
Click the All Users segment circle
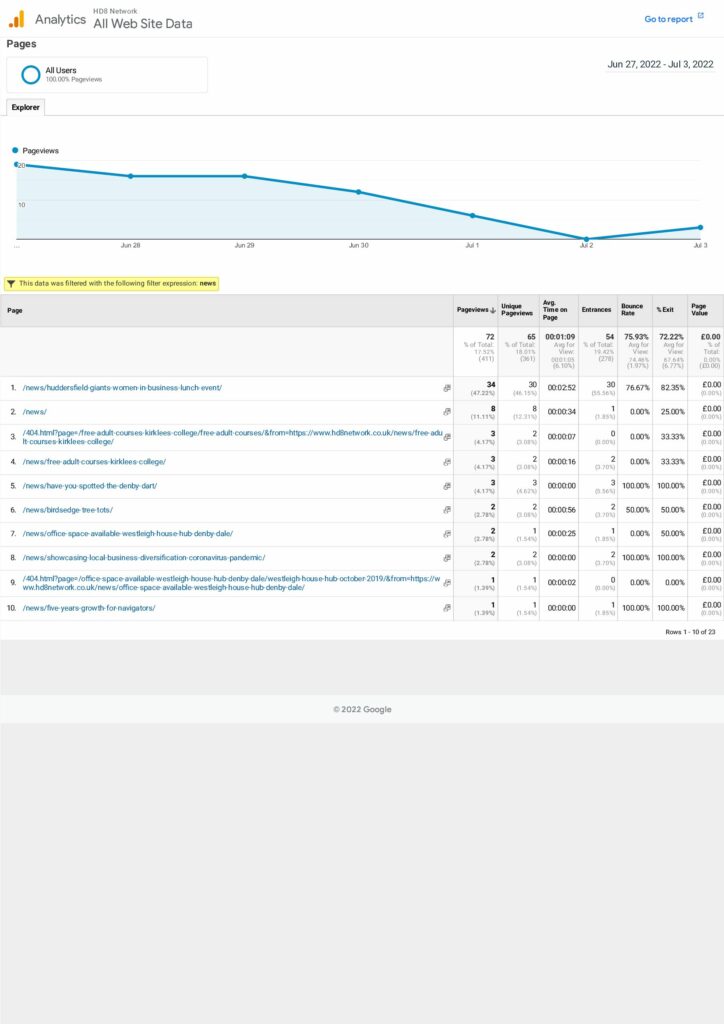[31, 75]
